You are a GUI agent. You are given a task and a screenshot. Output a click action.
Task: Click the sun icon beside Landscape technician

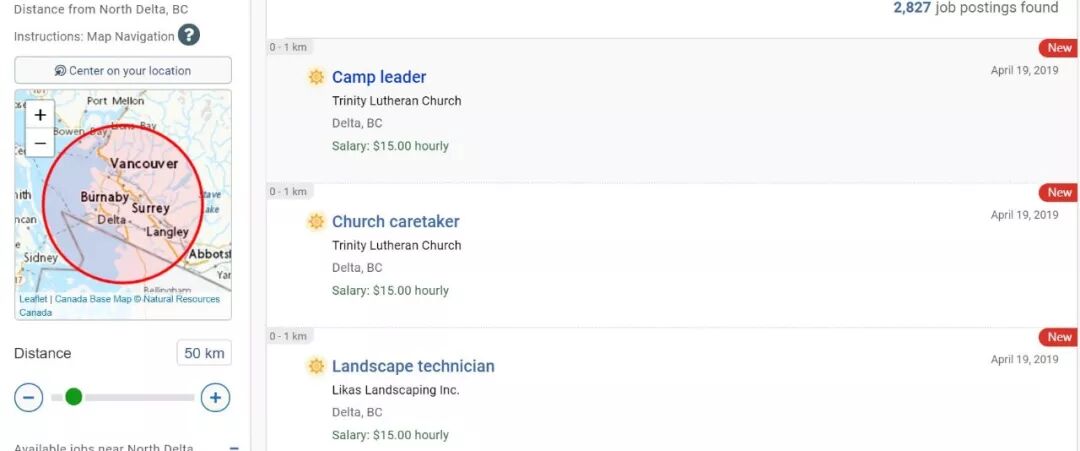(x=316, y=366)
